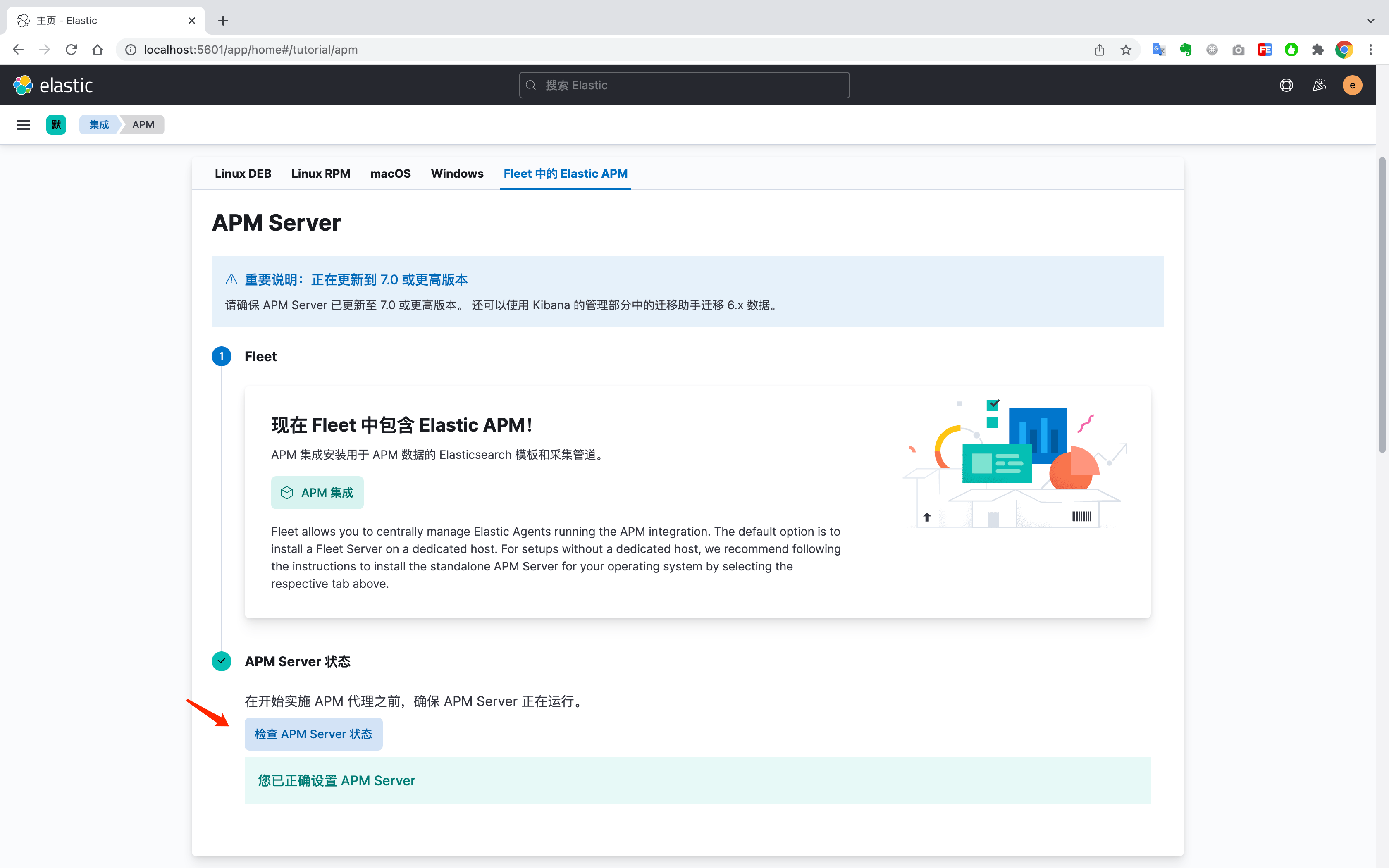The width and height of the screenshot is (1389, 868).
Task: Click the browser forward arrow
Action: [x=45, y=50]
